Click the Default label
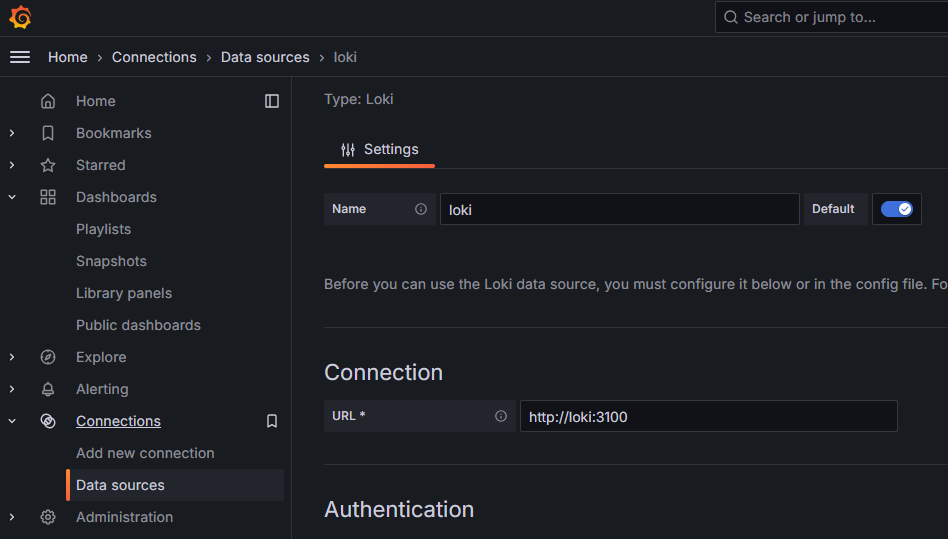Screen dimensions: 948x539 (833, 209)
